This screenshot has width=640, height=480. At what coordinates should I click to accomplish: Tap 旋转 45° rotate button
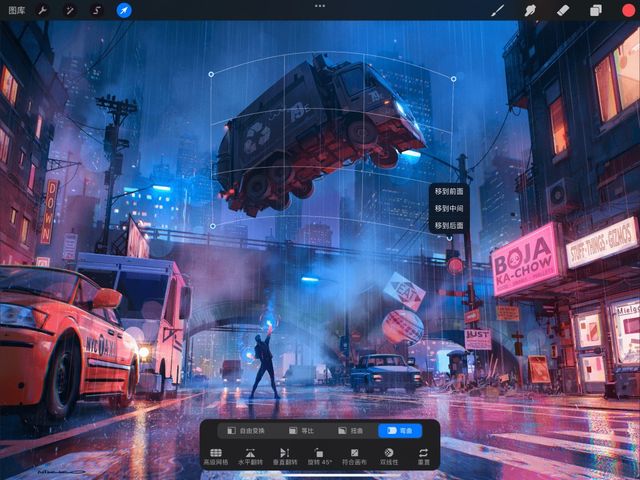(320, 457)
